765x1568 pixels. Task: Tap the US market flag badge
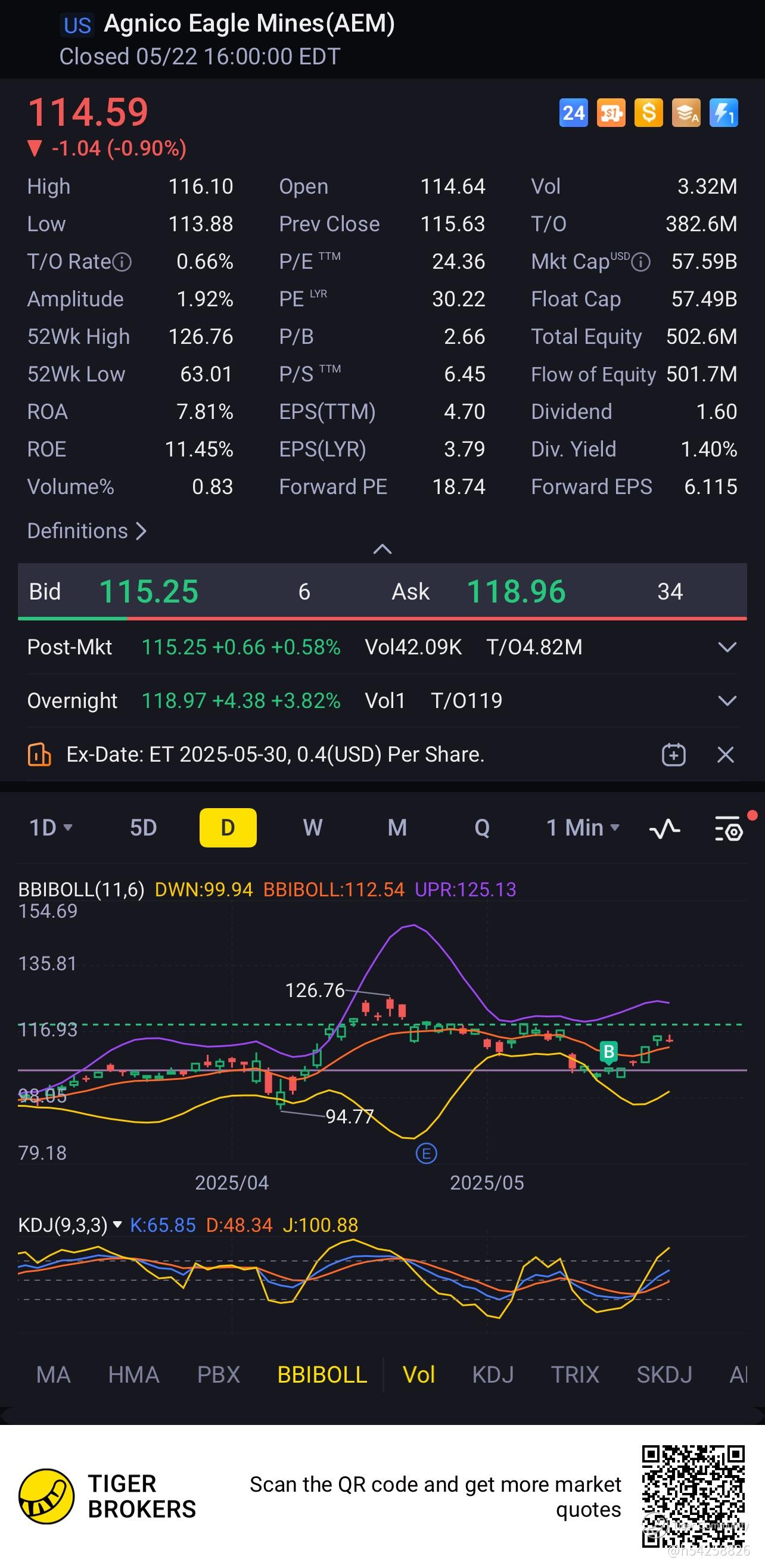point(77,26)
